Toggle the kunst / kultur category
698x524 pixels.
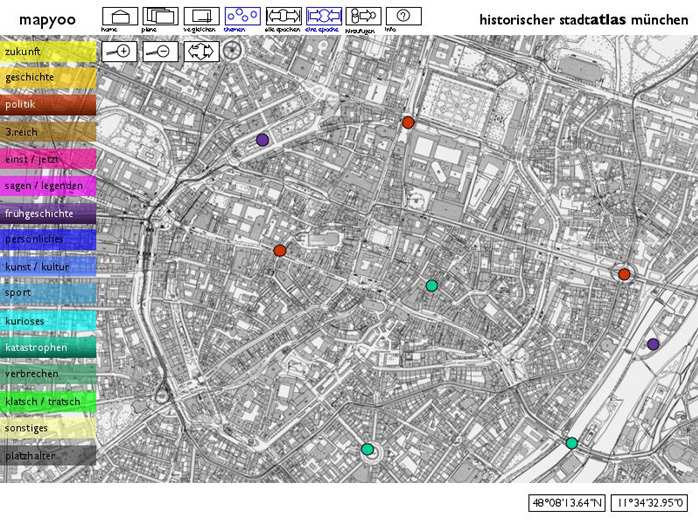click(x=48, y=267)
